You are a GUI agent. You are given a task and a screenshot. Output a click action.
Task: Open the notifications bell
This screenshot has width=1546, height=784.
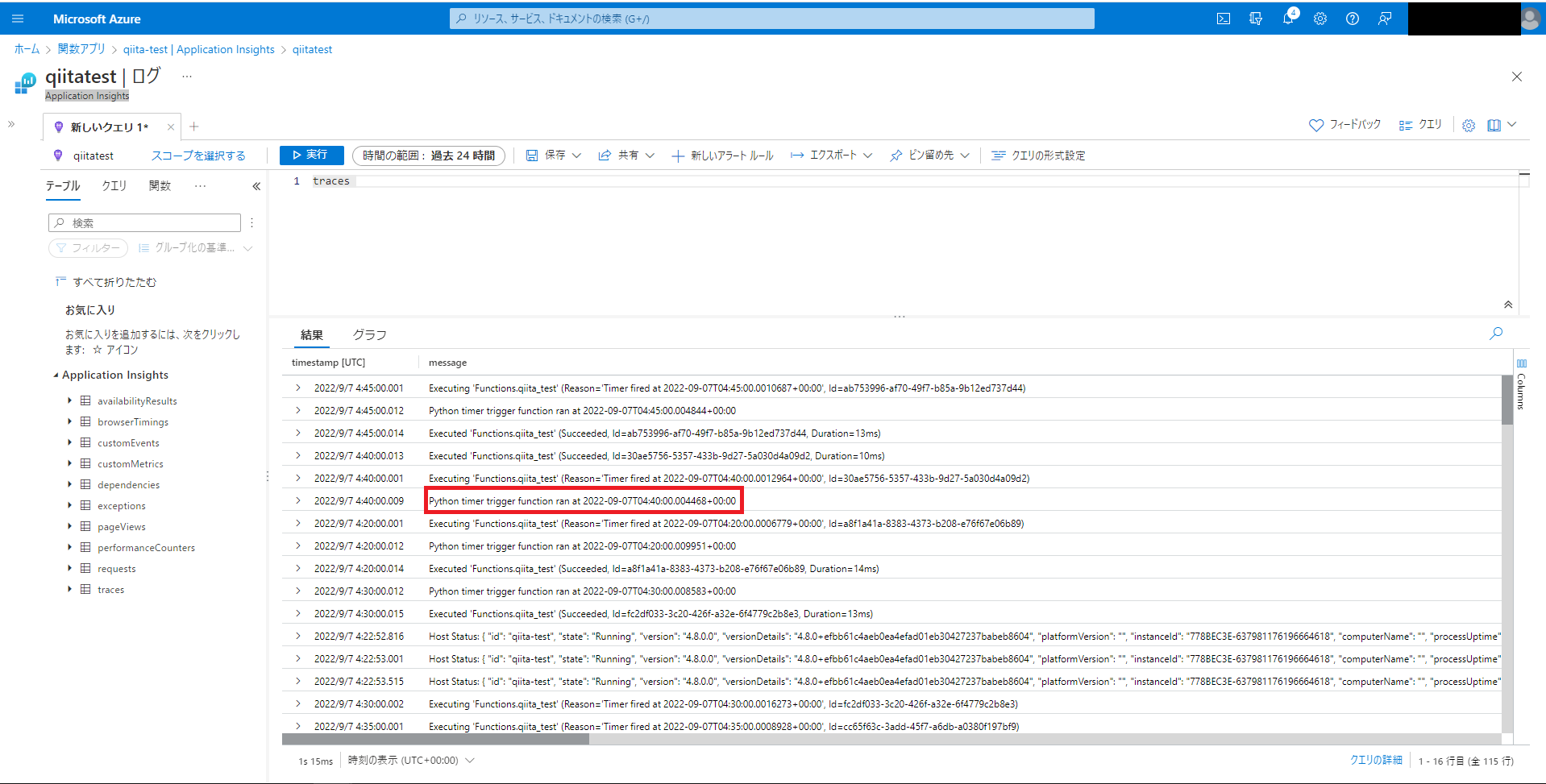[1288, 19]
